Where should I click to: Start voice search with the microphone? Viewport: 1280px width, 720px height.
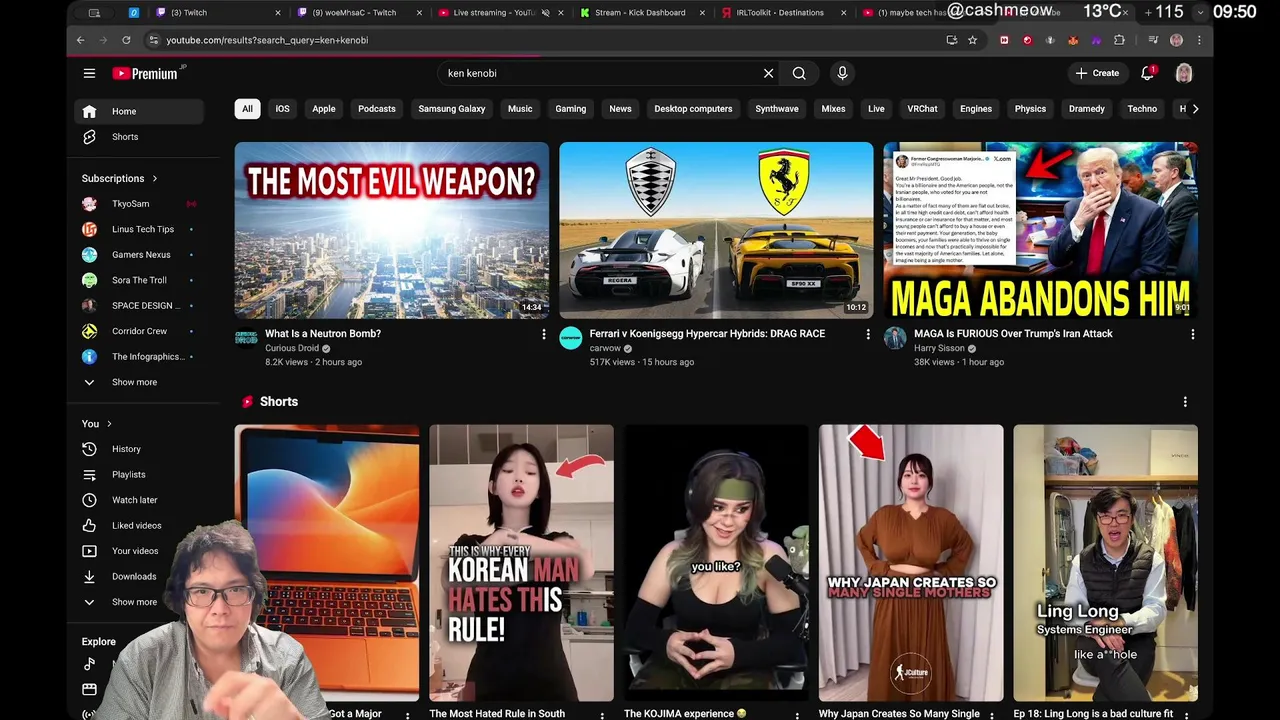pyautogui.click(x=842, y=73)
